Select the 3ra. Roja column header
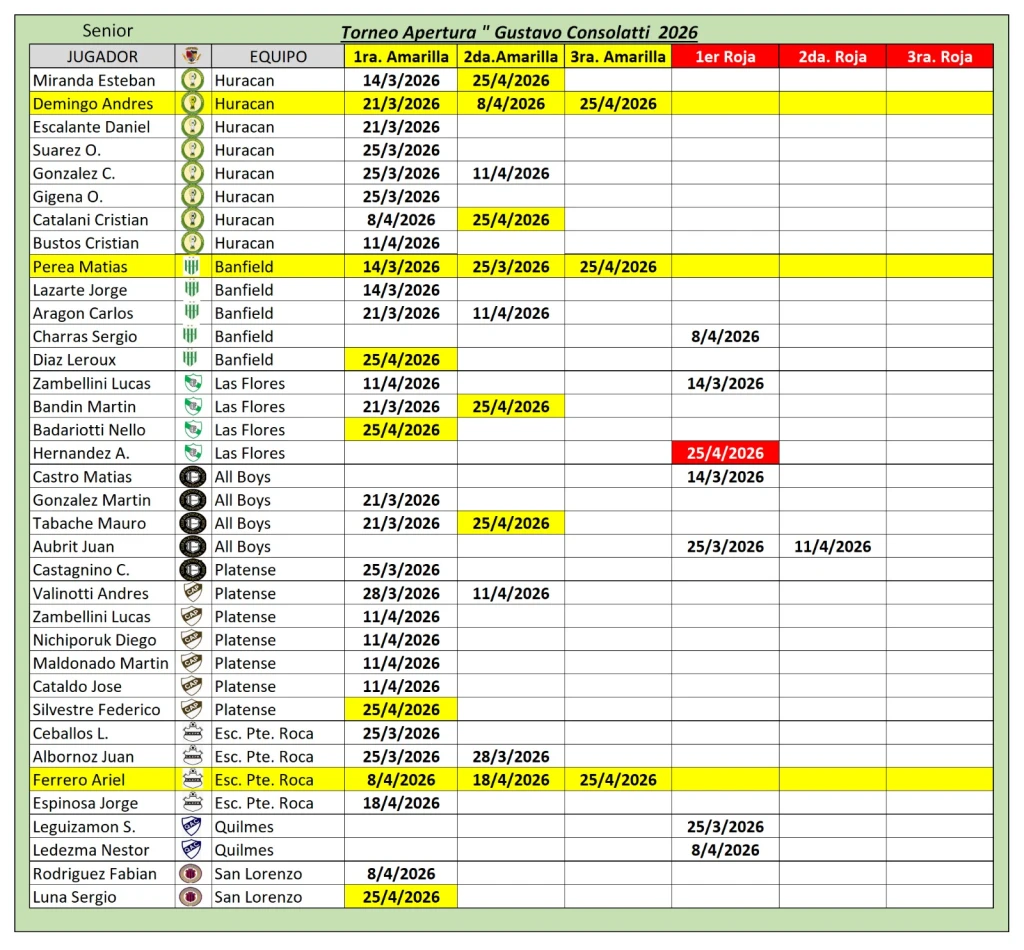The width and height of the screenshot is (1024, 950). (x=940, y=56)
